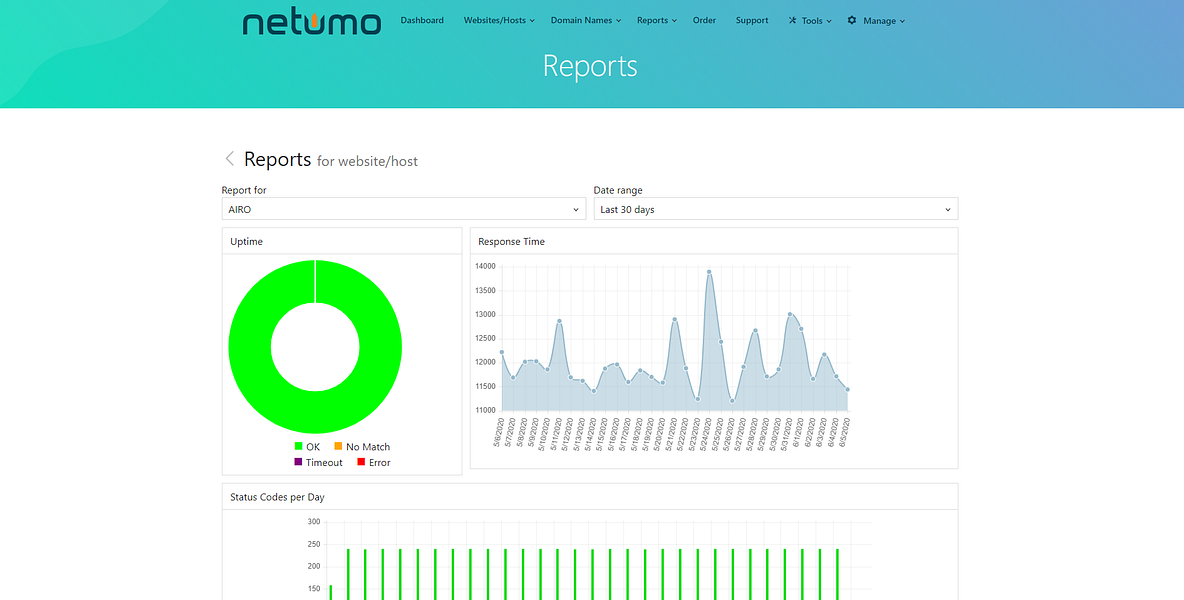Viewport: 1184px width, 600px height.
Task: Open the Dashboard page
Action: click(x=422, y=20)
